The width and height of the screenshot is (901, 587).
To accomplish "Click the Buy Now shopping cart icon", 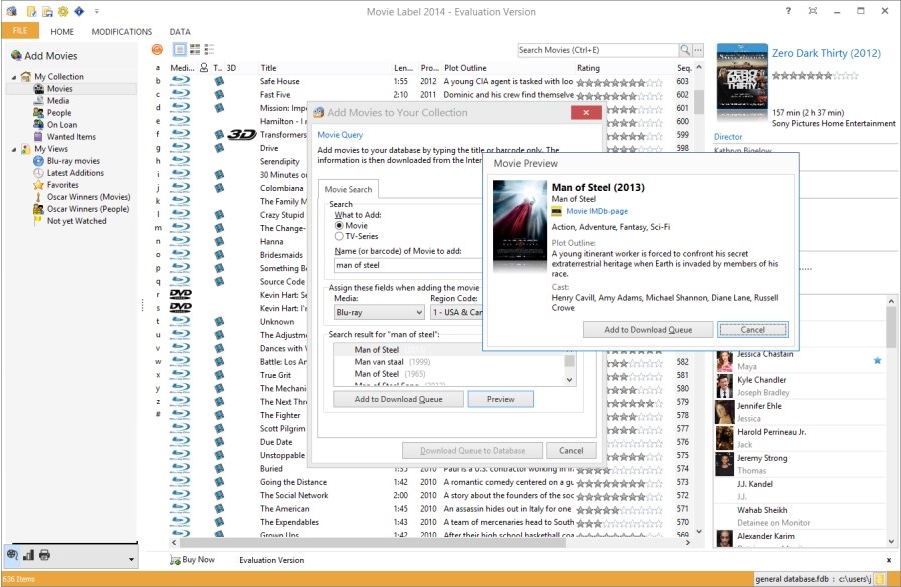I will pos(175,560).
